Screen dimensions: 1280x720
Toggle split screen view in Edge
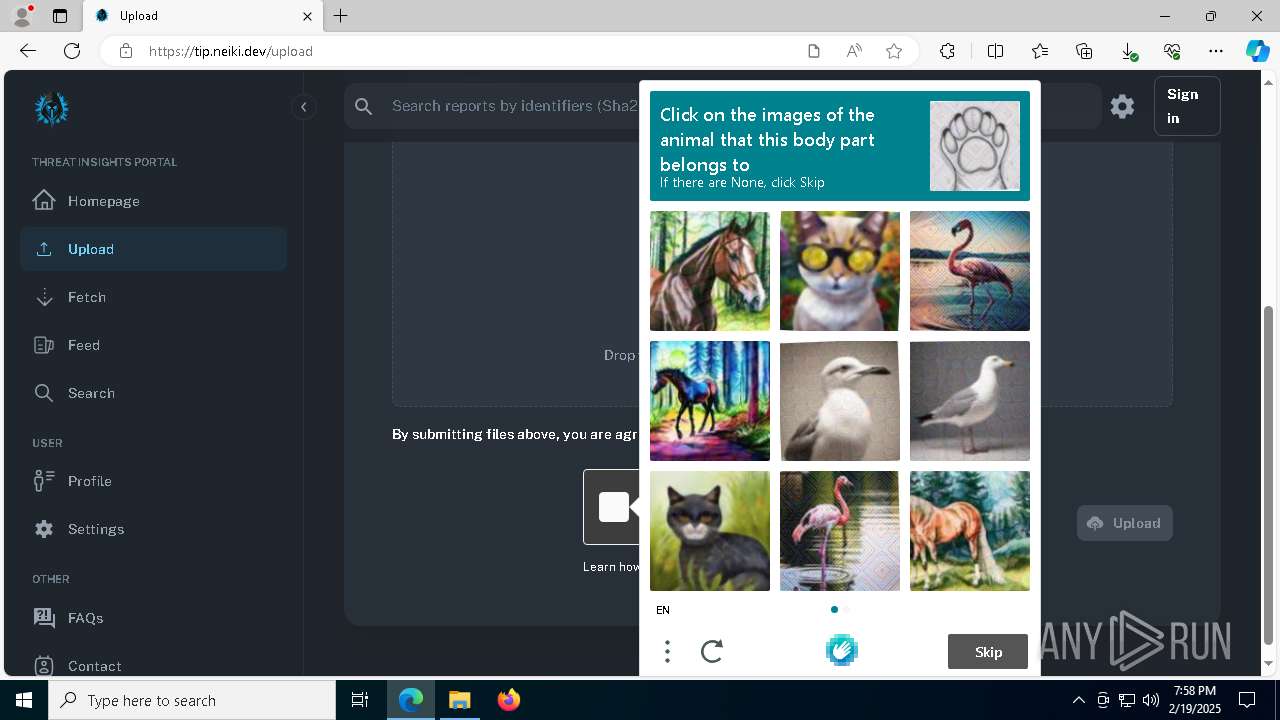point(995,51)
